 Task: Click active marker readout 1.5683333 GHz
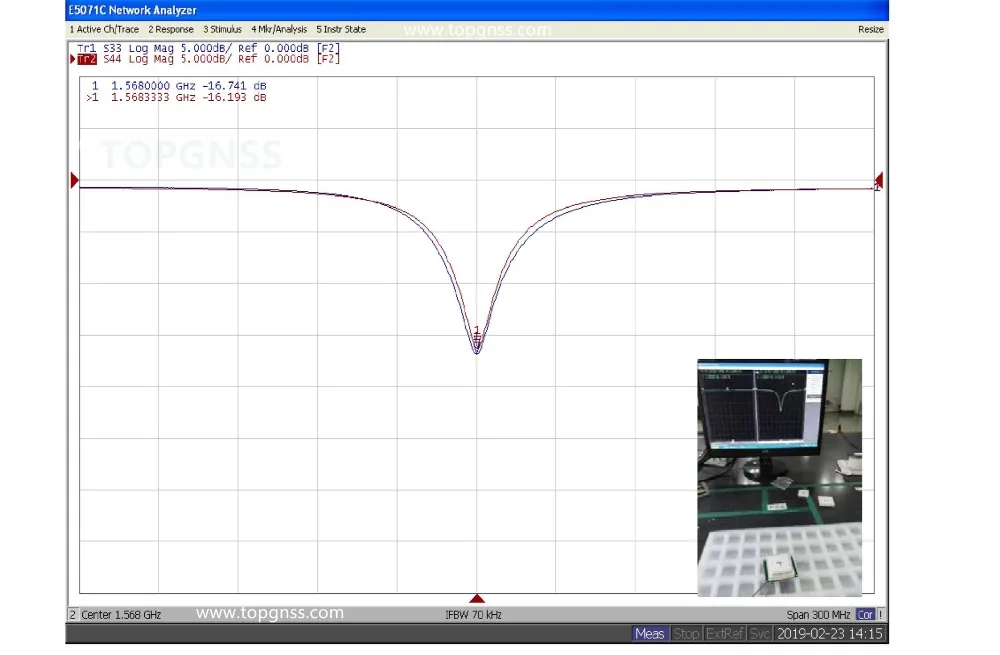(x=176, y=98)
